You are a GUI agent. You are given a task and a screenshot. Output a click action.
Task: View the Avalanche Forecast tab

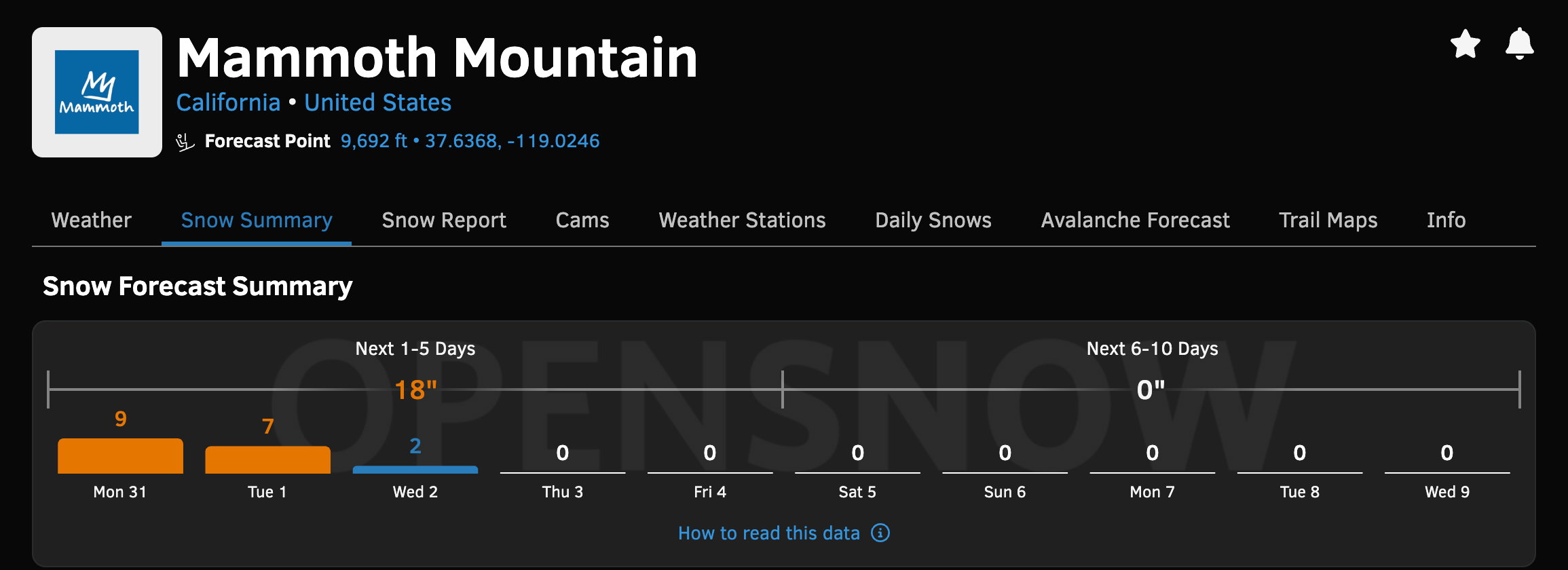[1136, 220]
